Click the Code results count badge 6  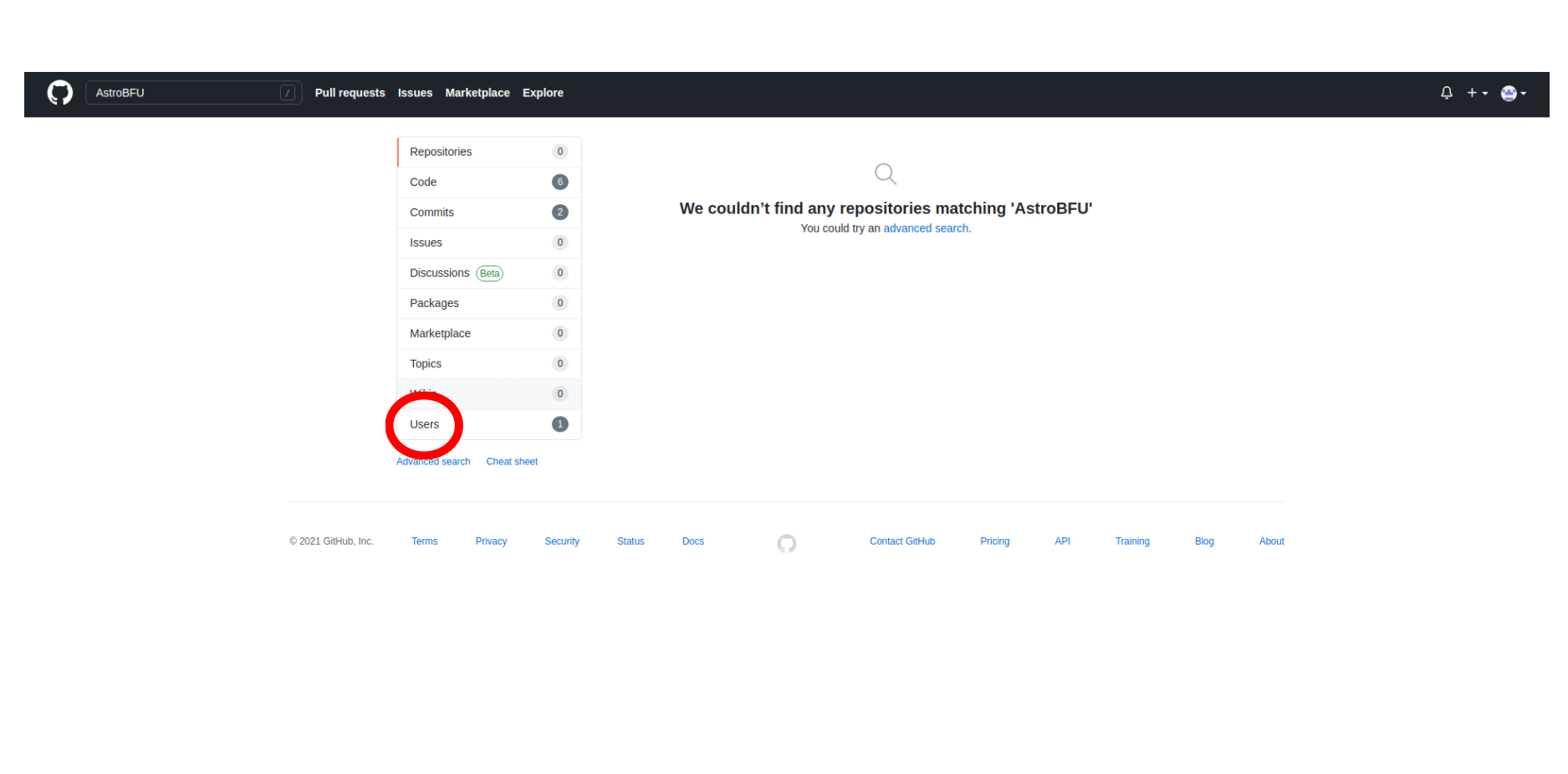pos(560,182)
